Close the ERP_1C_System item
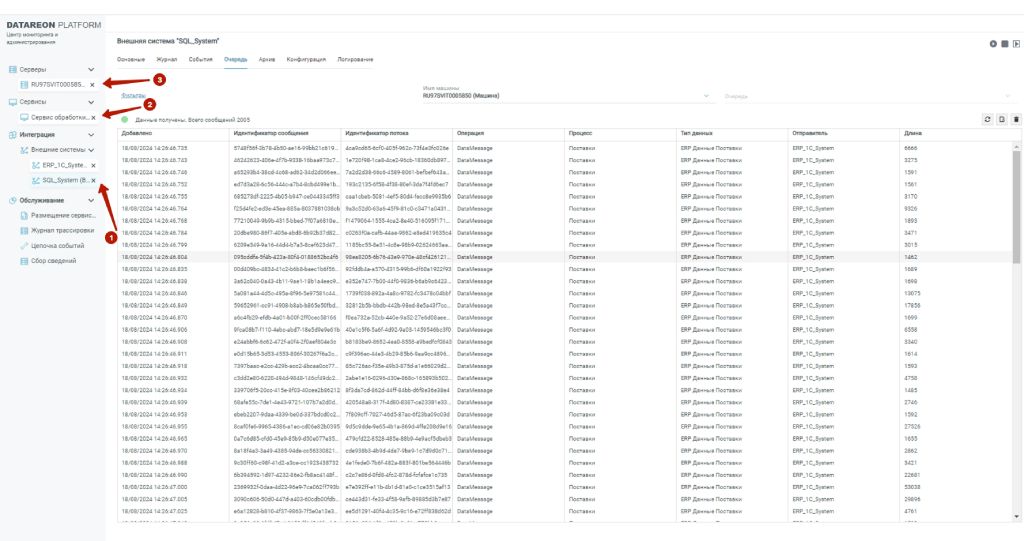 [x=93, y=165]
